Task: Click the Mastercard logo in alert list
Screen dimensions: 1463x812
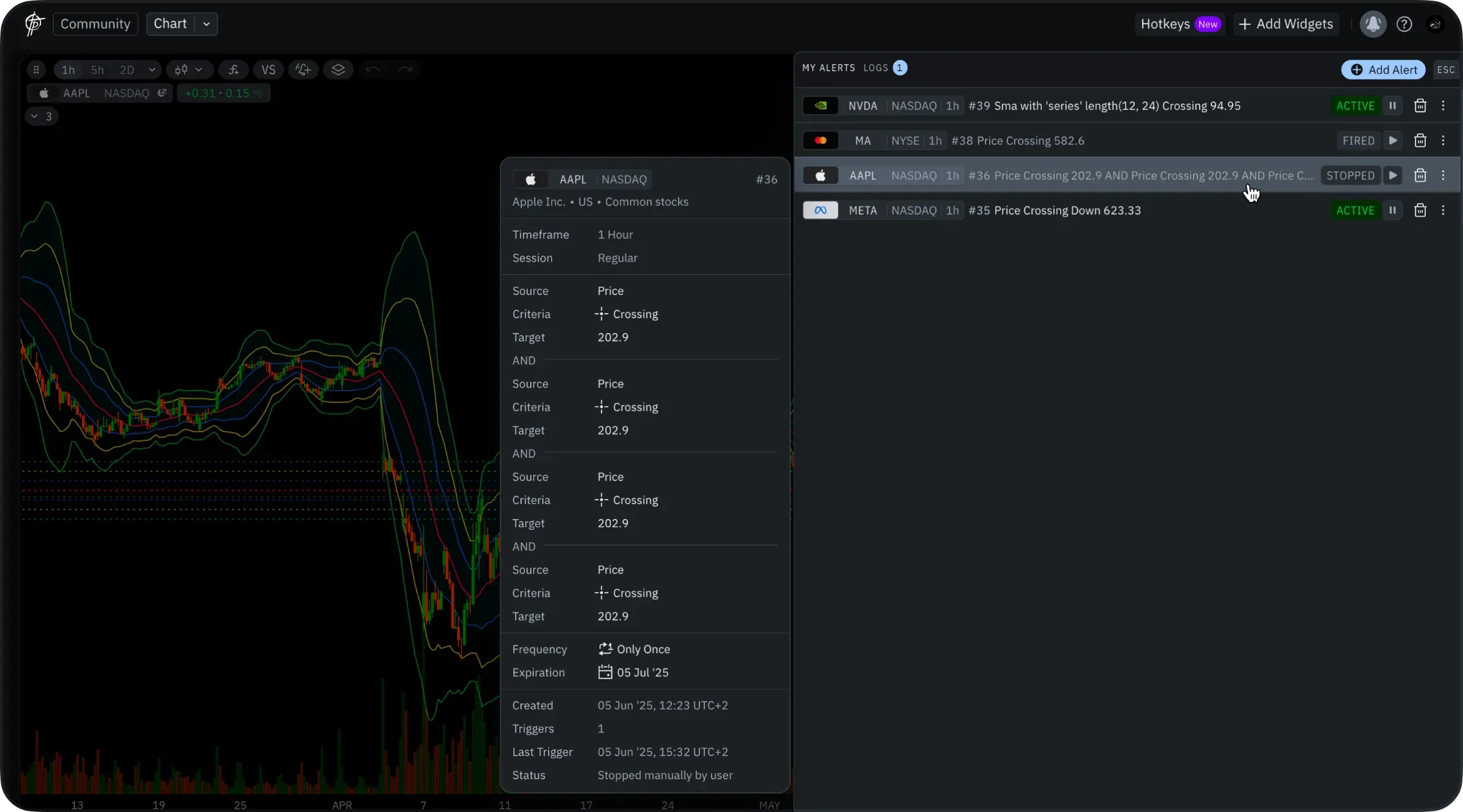Action: tap(821, 140)
